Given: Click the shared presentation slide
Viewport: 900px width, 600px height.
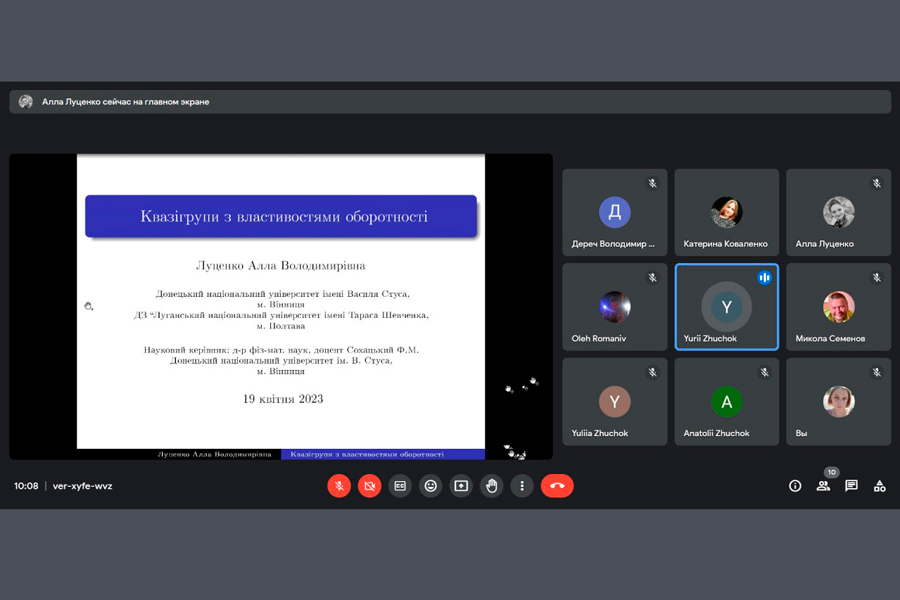Looking at the screenshot, I should [281, 307].
